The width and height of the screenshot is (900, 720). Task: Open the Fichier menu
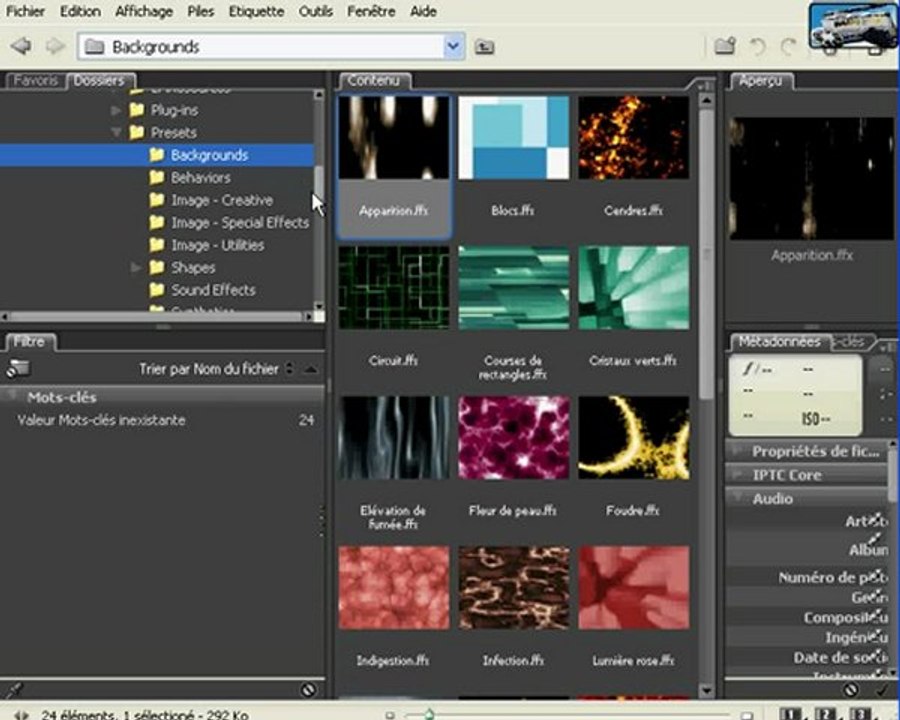(x=25, y=11)
